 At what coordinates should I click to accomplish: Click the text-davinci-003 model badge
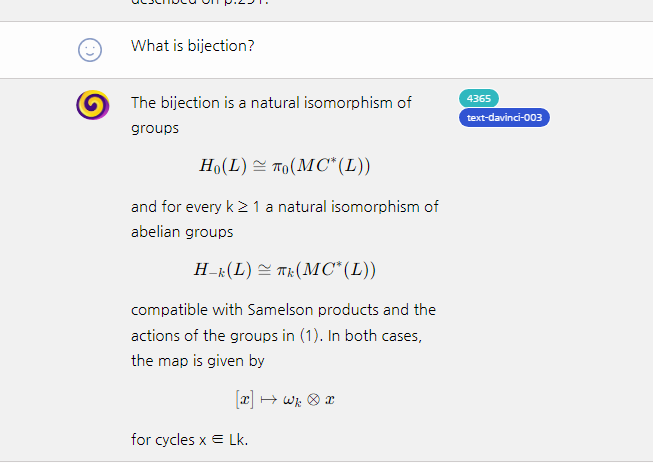coord(504,118)
